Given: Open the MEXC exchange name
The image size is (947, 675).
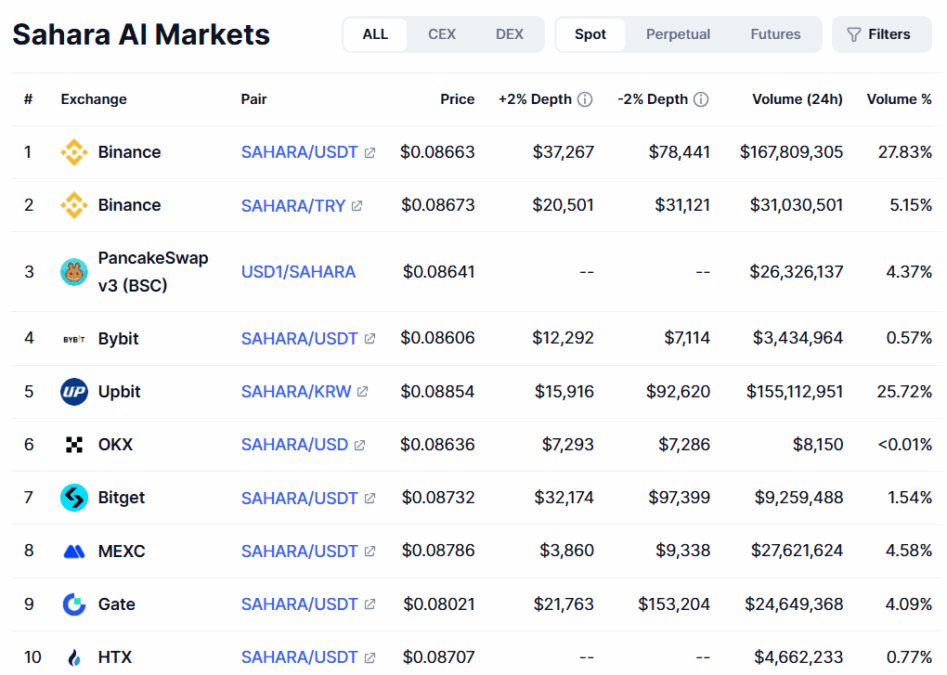Looking at the screenshot, I should pos(121,551).
